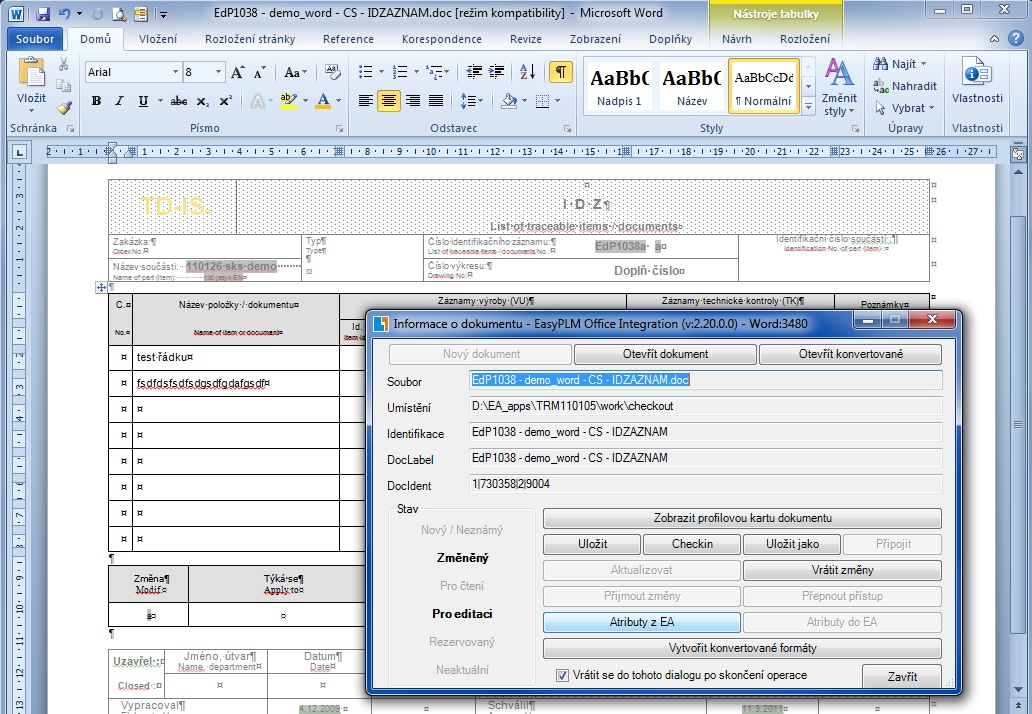Open the Soubor file tab

35,39
